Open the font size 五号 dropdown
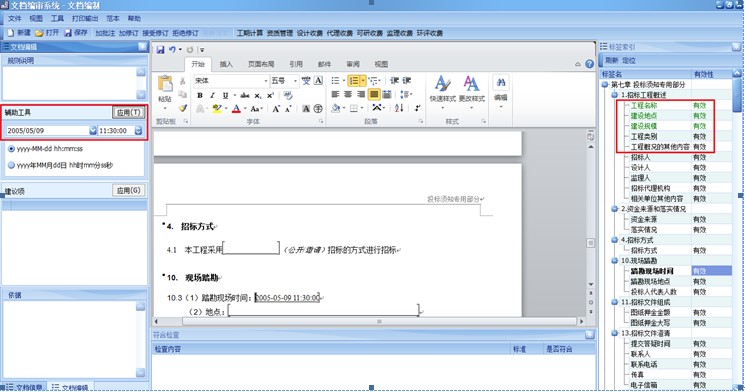The height and width of the screenshot is (392, 745). [295, 81]
